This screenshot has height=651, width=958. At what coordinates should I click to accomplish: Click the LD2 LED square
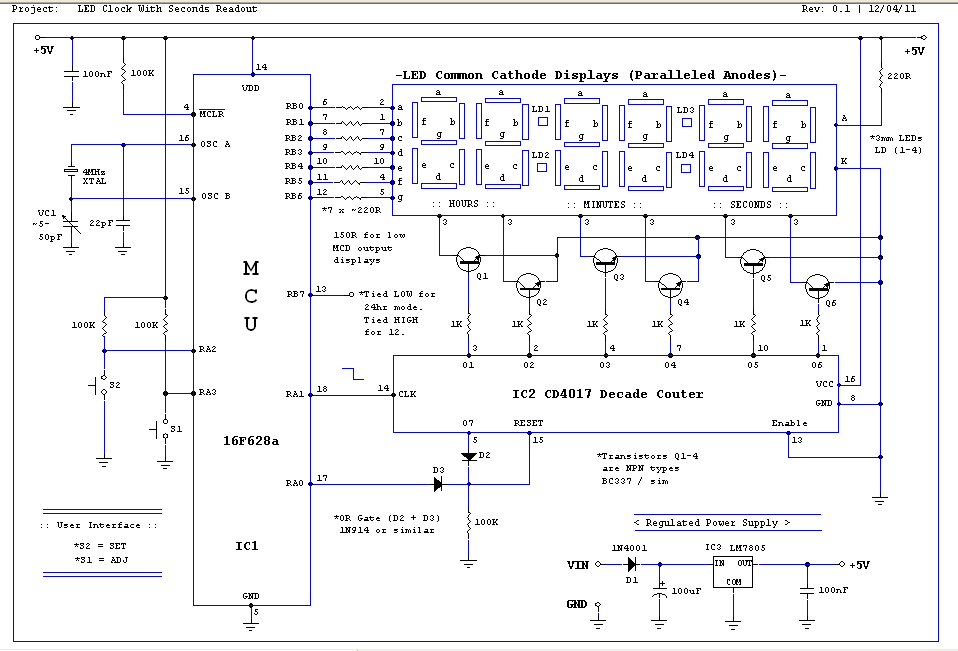click(x=542, y=167)
